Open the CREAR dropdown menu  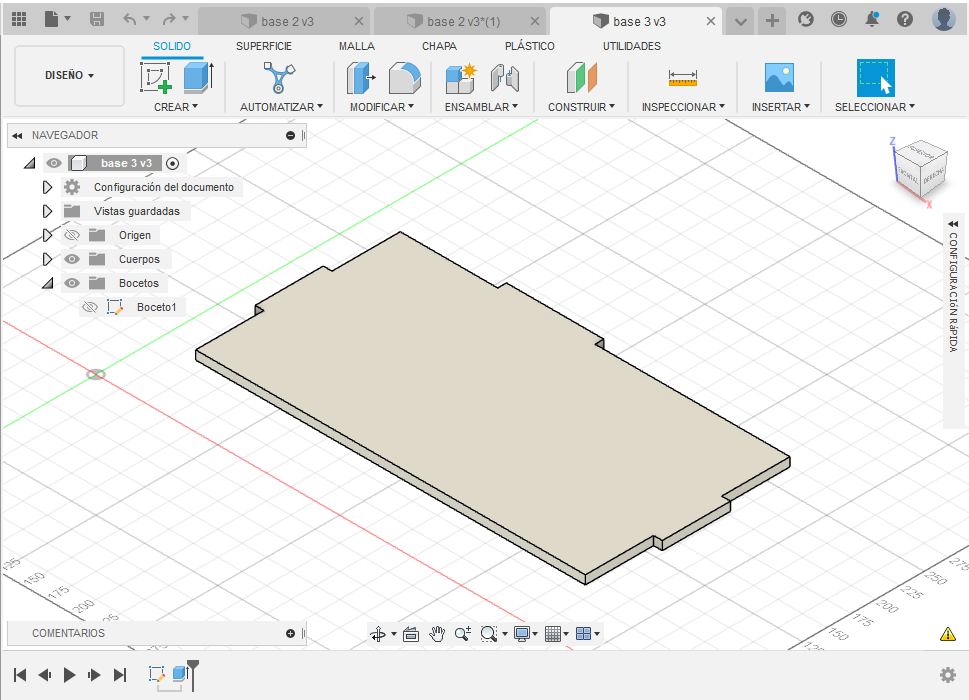pyautogui.click(x=176, y=107)
